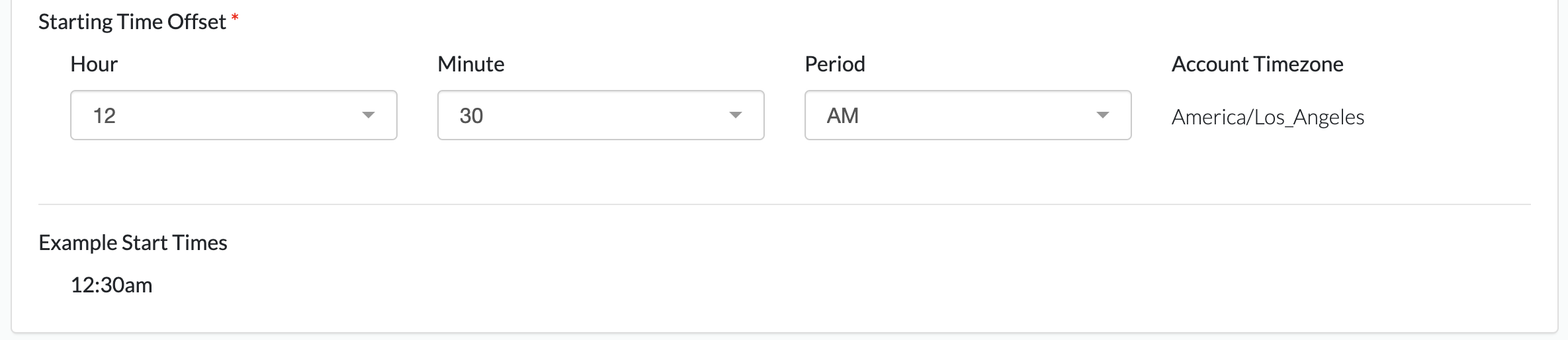
Task: Open the Hour dropdown
Action: 233,115
